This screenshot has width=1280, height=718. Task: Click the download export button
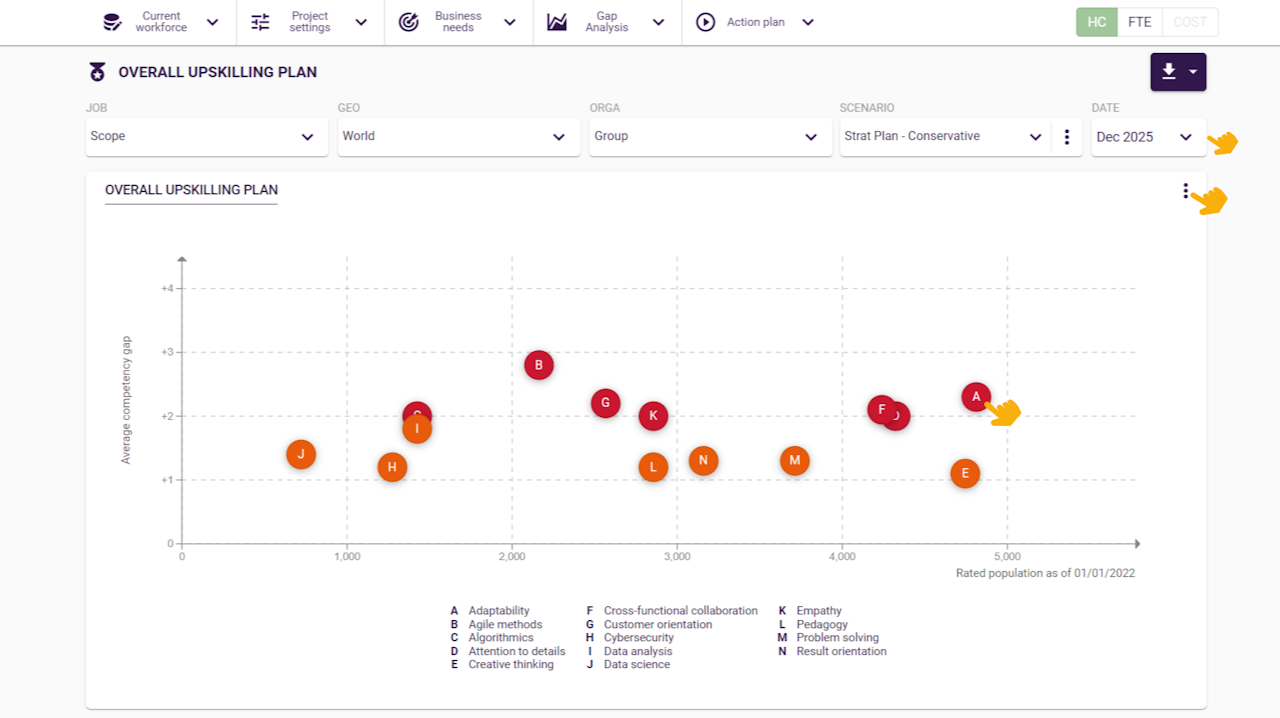pos(1178,72)
